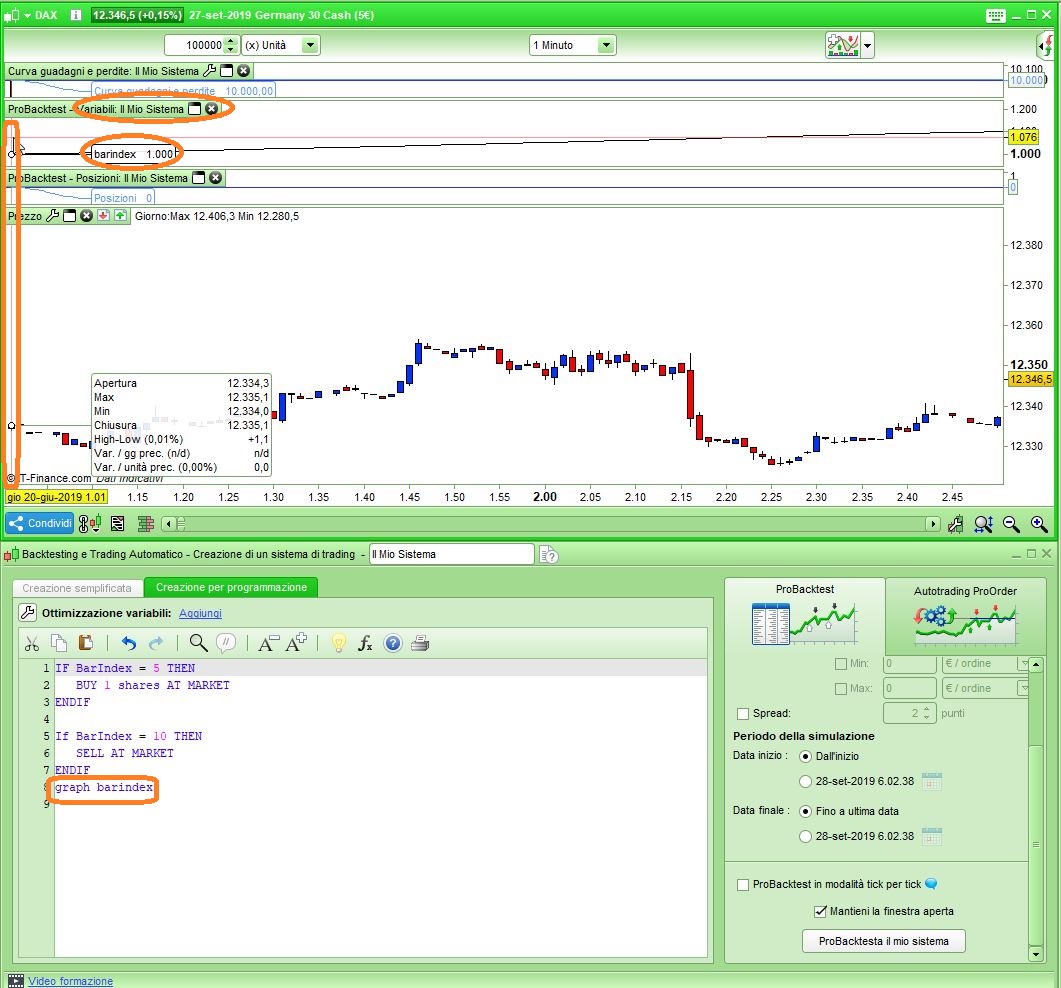Increase the 100000 quantity using the stepper
This screenshot has width=1061, height=988.
[231, 41]
